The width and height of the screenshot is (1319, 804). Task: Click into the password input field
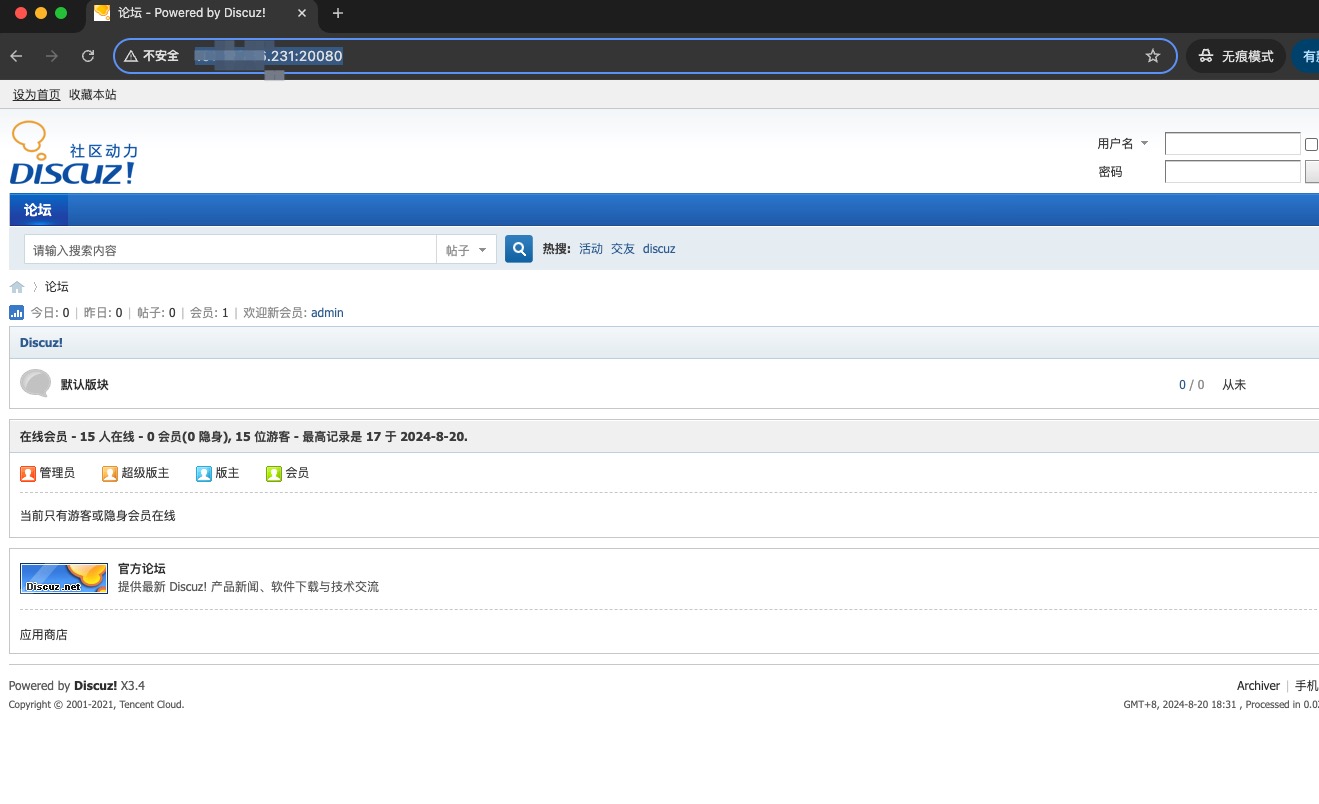pos(1232,172)
